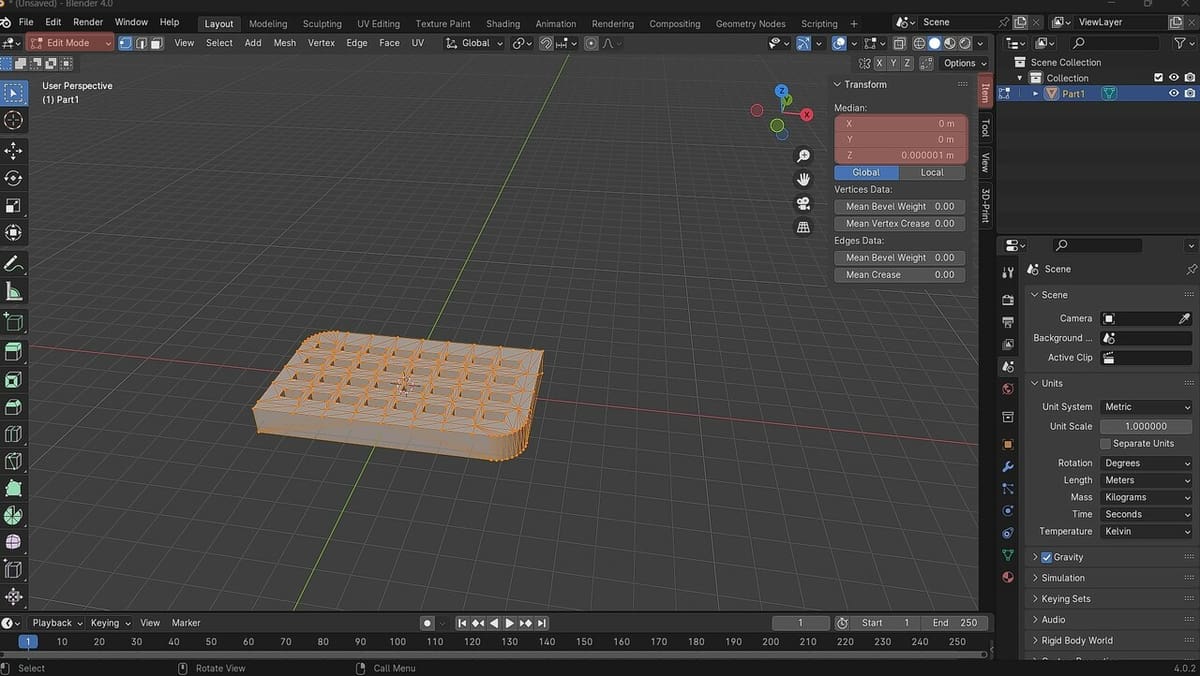Click the Unit Scale 1.000000 field
The image size is (1200, 676).
point(1146,426)
